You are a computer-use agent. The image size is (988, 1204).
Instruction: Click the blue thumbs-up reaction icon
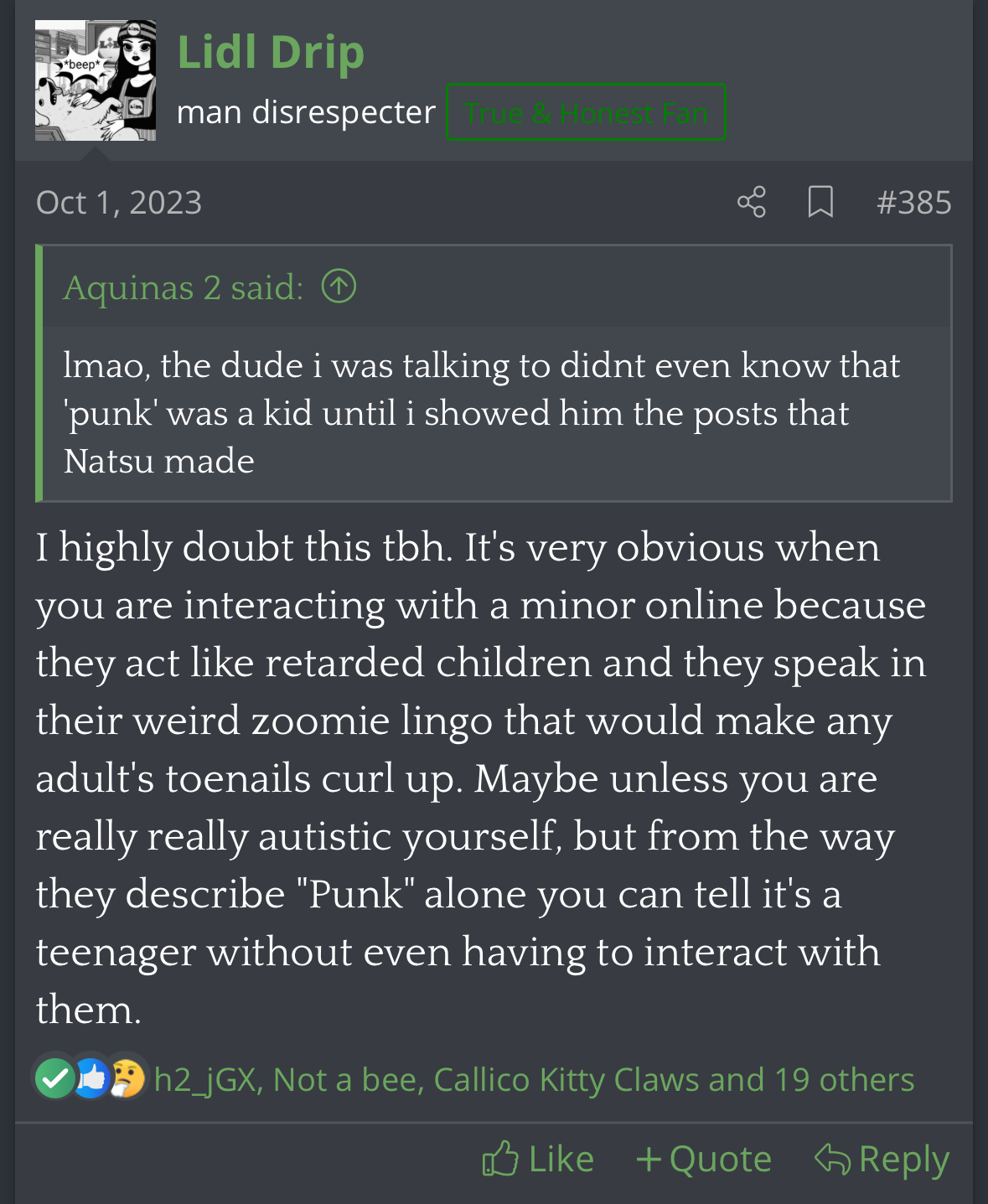(91, 1078)
